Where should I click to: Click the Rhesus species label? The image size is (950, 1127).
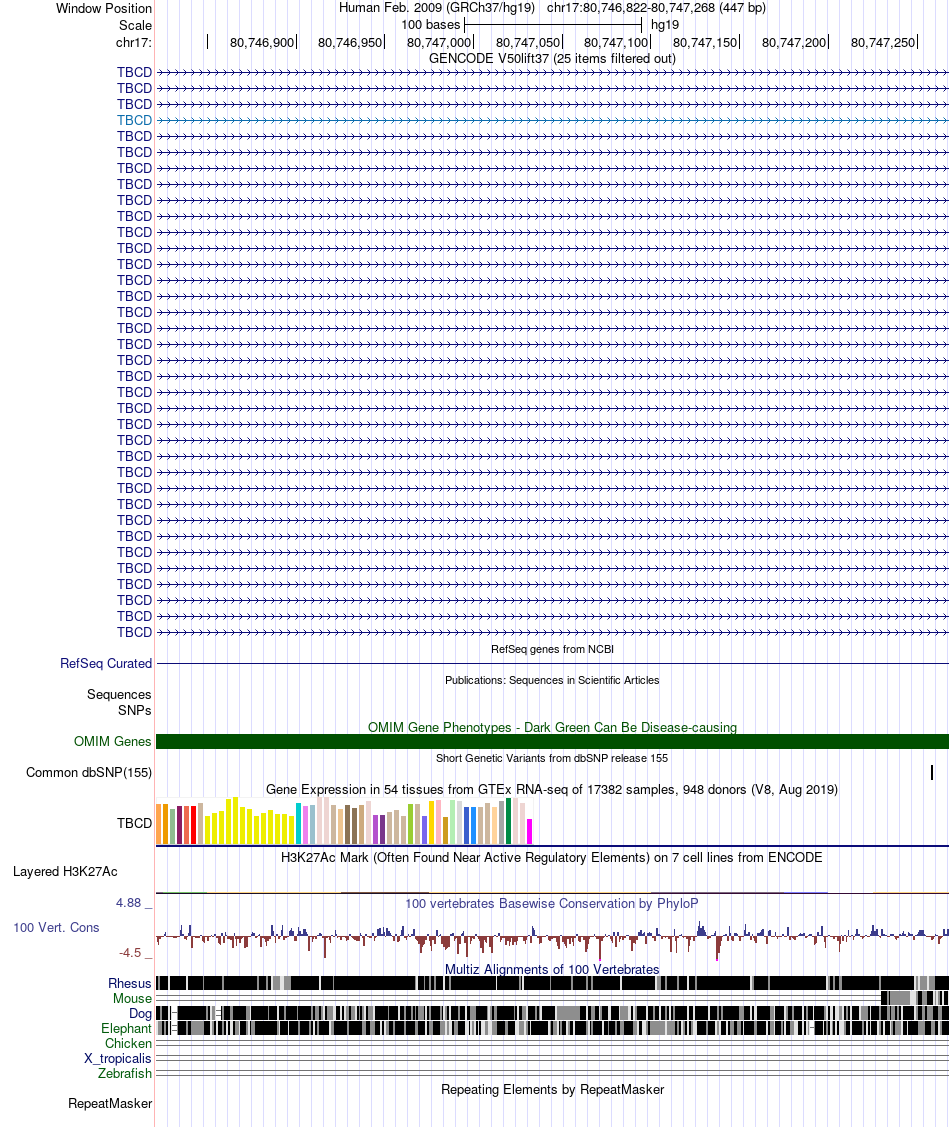coord(130,983)
